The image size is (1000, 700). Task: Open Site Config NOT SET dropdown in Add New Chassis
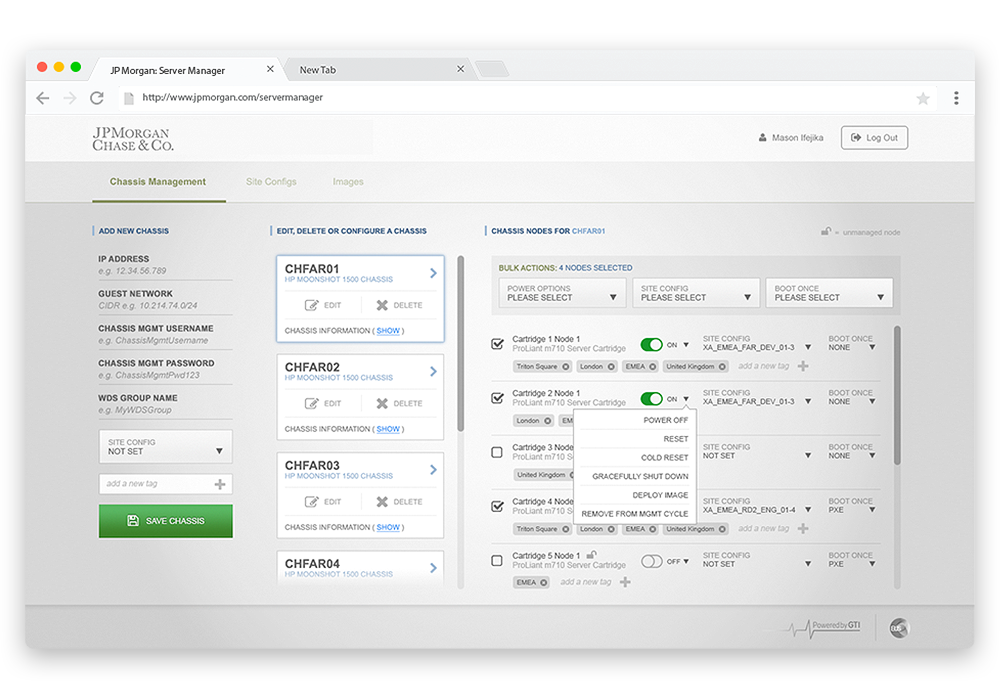[x=165, y=447]
